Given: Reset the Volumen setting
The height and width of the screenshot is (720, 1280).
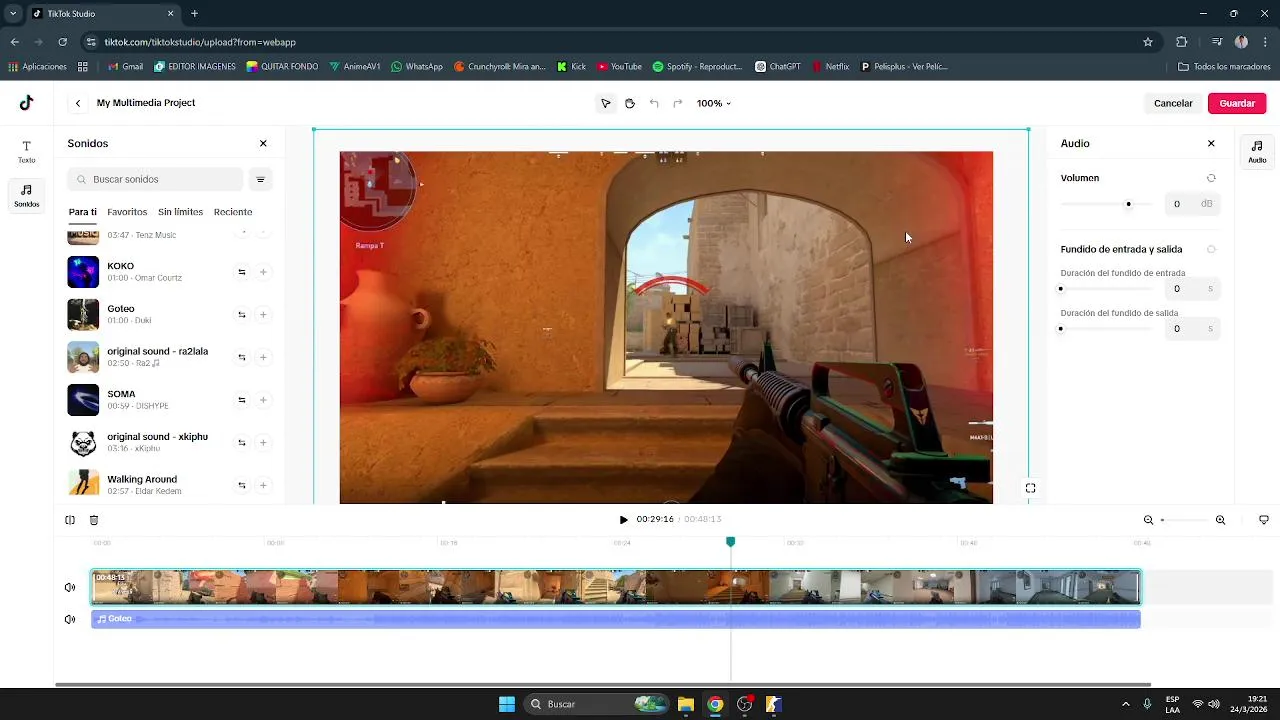Looking at the screenshot, I should click(x=1211, y=178).
